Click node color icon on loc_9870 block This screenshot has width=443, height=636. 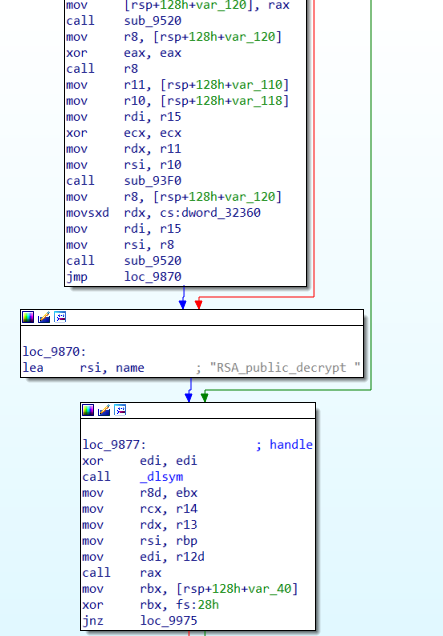pos(28,317)
